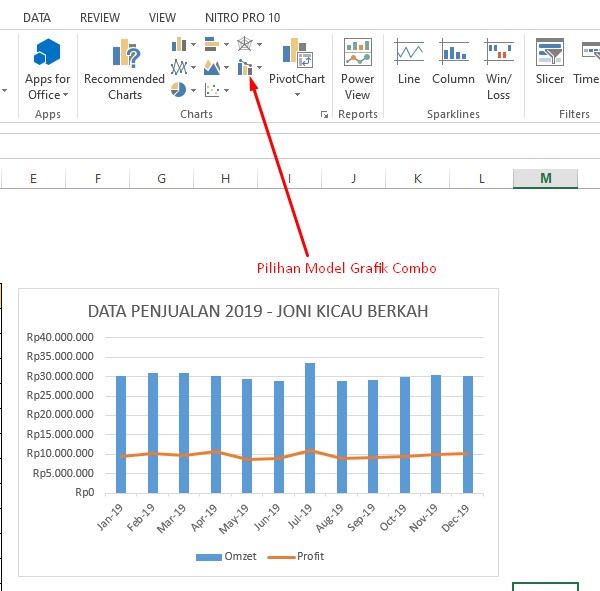The width and height of the screenshot is (600, 591).
Task: Select column J header
Action: pyautogui.click(x=354, y=178)
